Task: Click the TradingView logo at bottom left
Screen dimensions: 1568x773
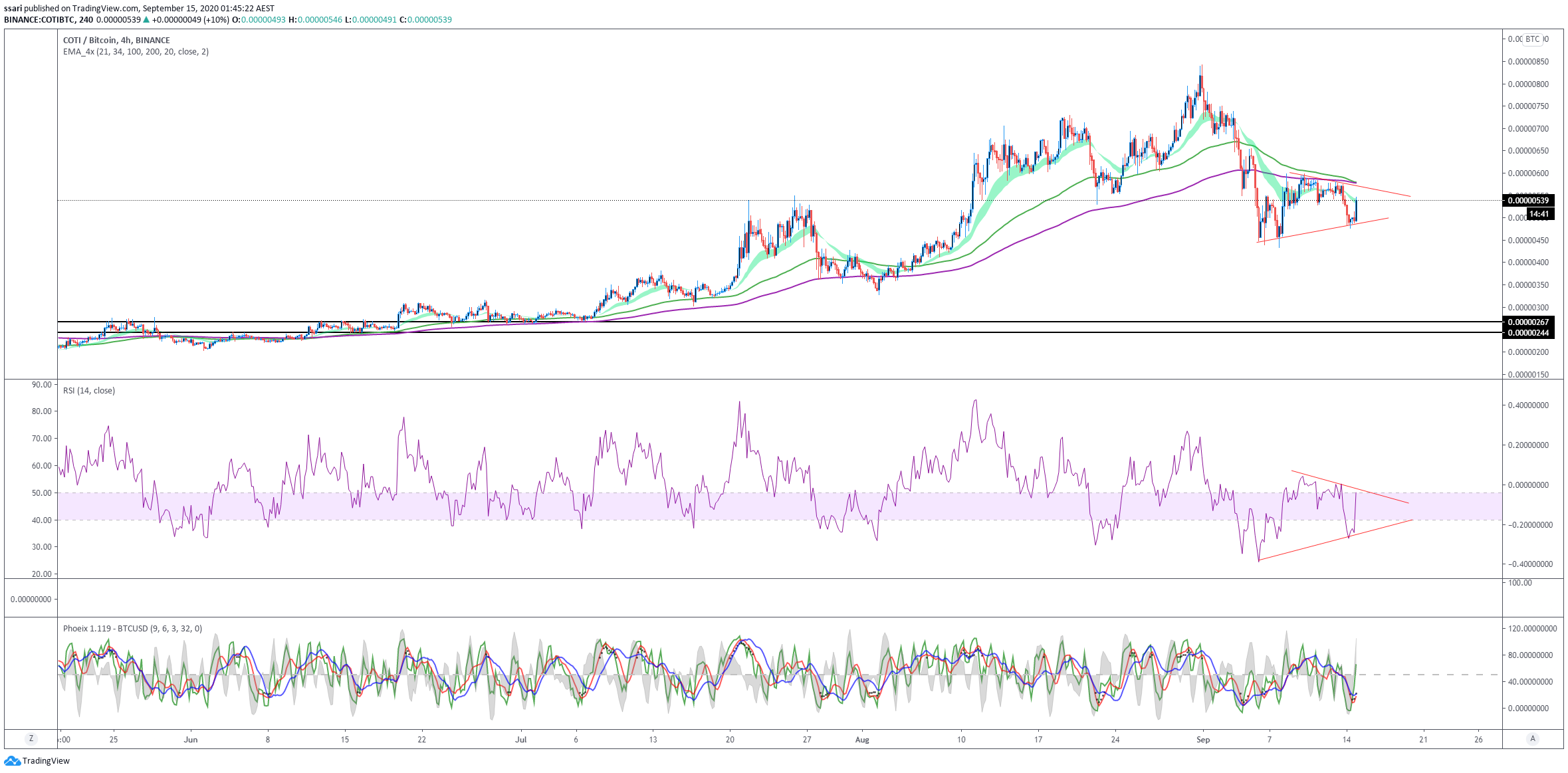Action: (37, 760)
